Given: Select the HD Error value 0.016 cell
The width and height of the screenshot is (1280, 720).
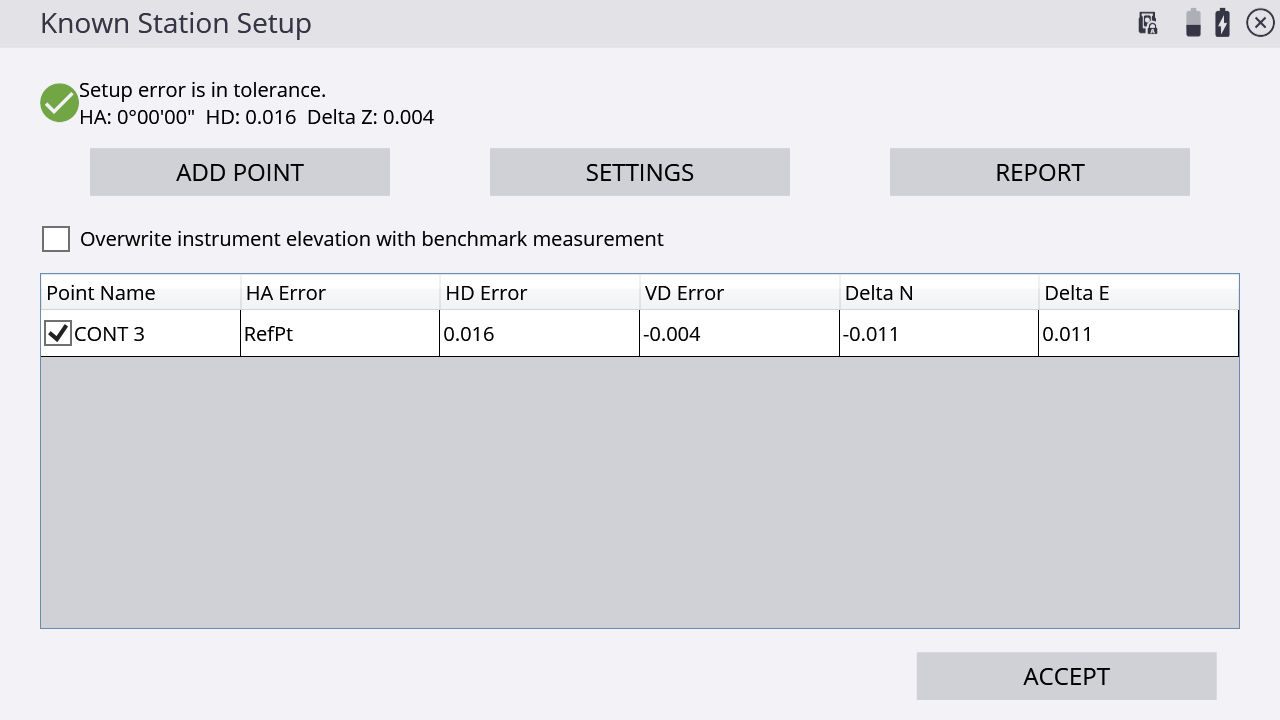Looking at the screenshot, I should click(540, 333).
